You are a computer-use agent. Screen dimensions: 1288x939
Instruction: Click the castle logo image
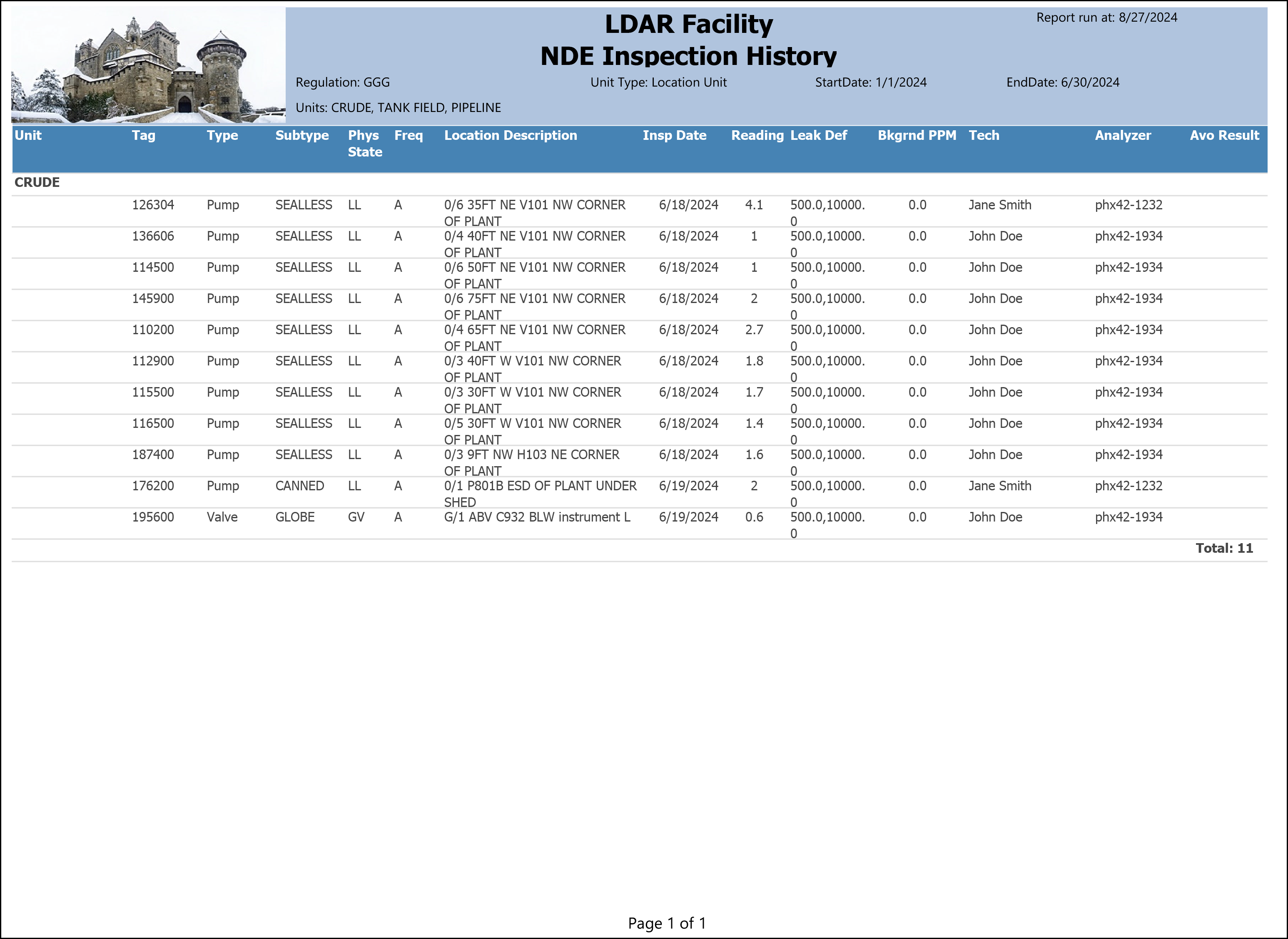click(x=148, y=65)
